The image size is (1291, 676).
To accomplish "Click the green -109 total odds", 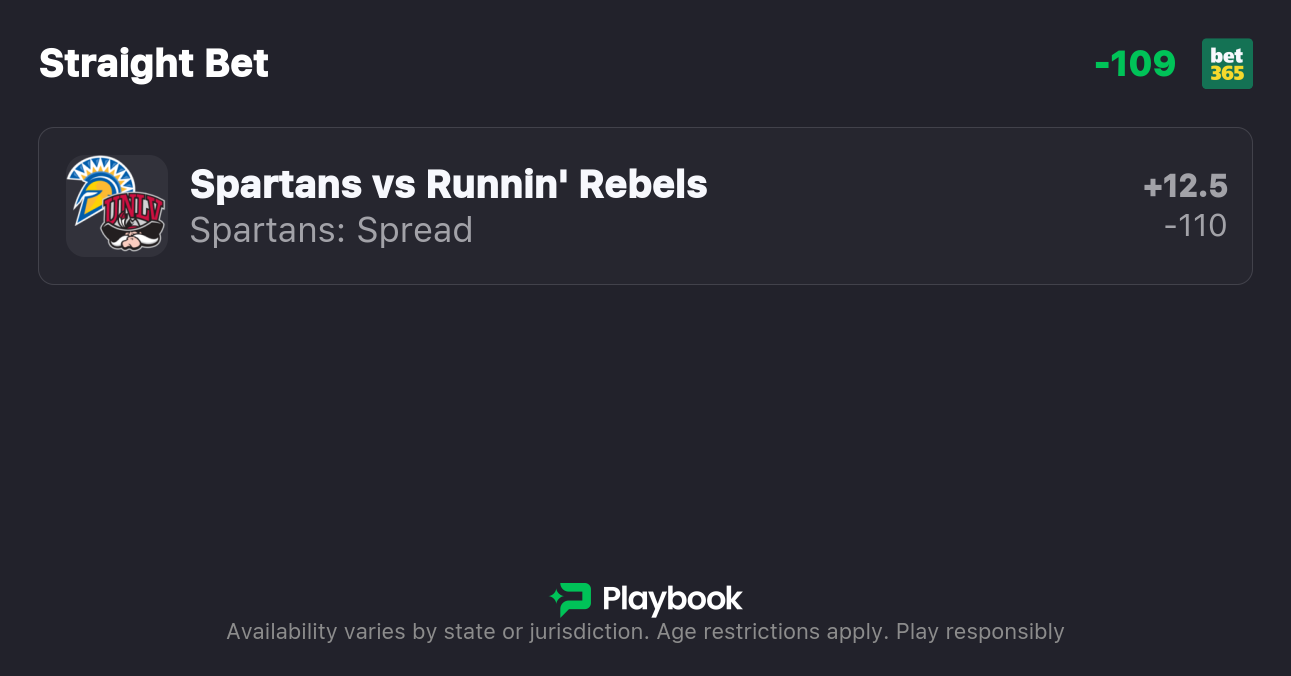I will click(1135, 64).
